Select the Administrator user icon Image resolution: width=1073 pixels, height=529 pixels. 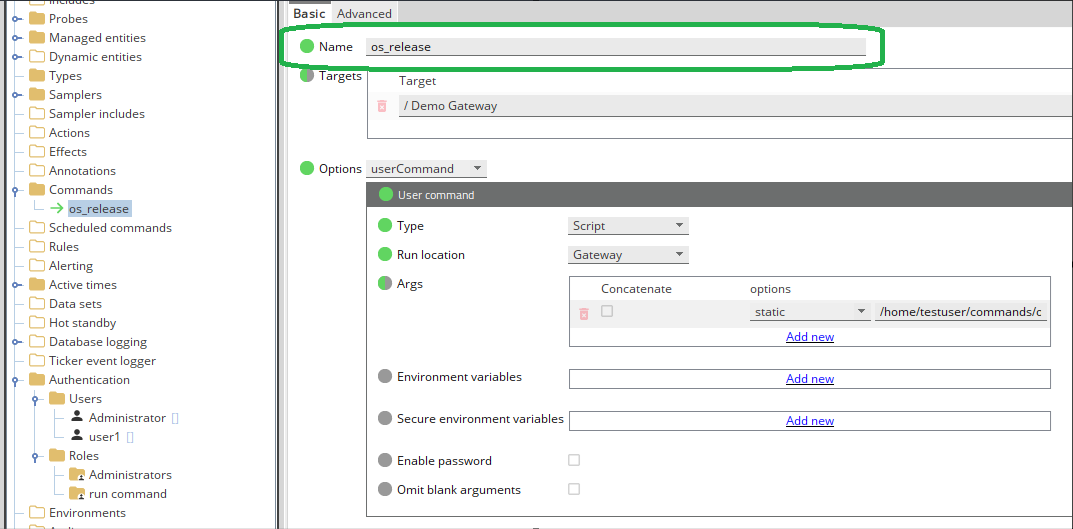tap(77, 418)
